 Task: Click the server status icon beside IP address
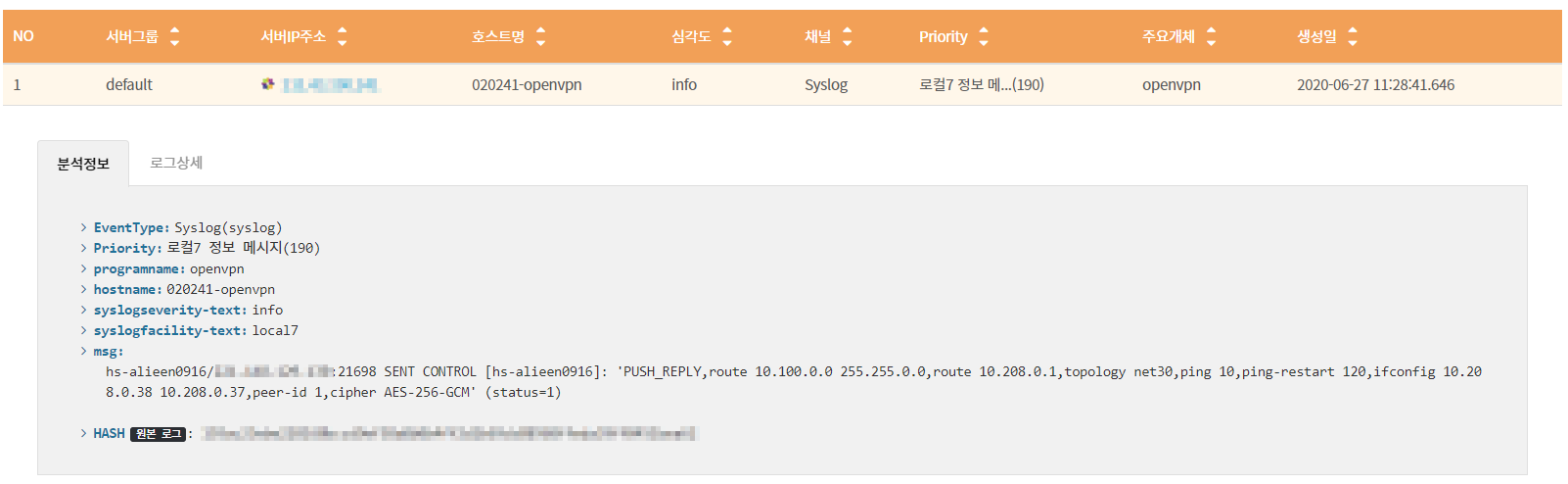coord(267,84)
